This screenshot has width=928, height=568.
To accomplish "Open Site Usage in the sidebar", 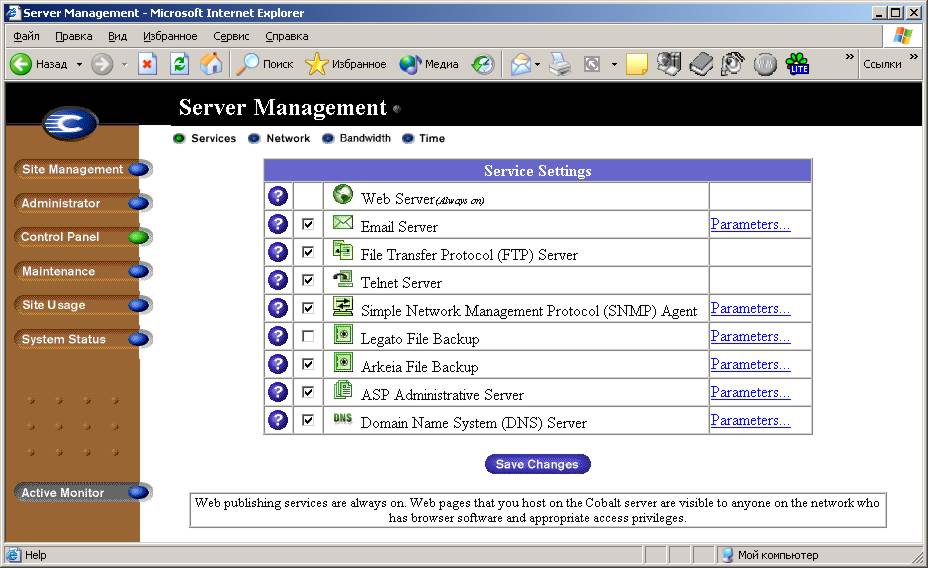I will (54, 305).
